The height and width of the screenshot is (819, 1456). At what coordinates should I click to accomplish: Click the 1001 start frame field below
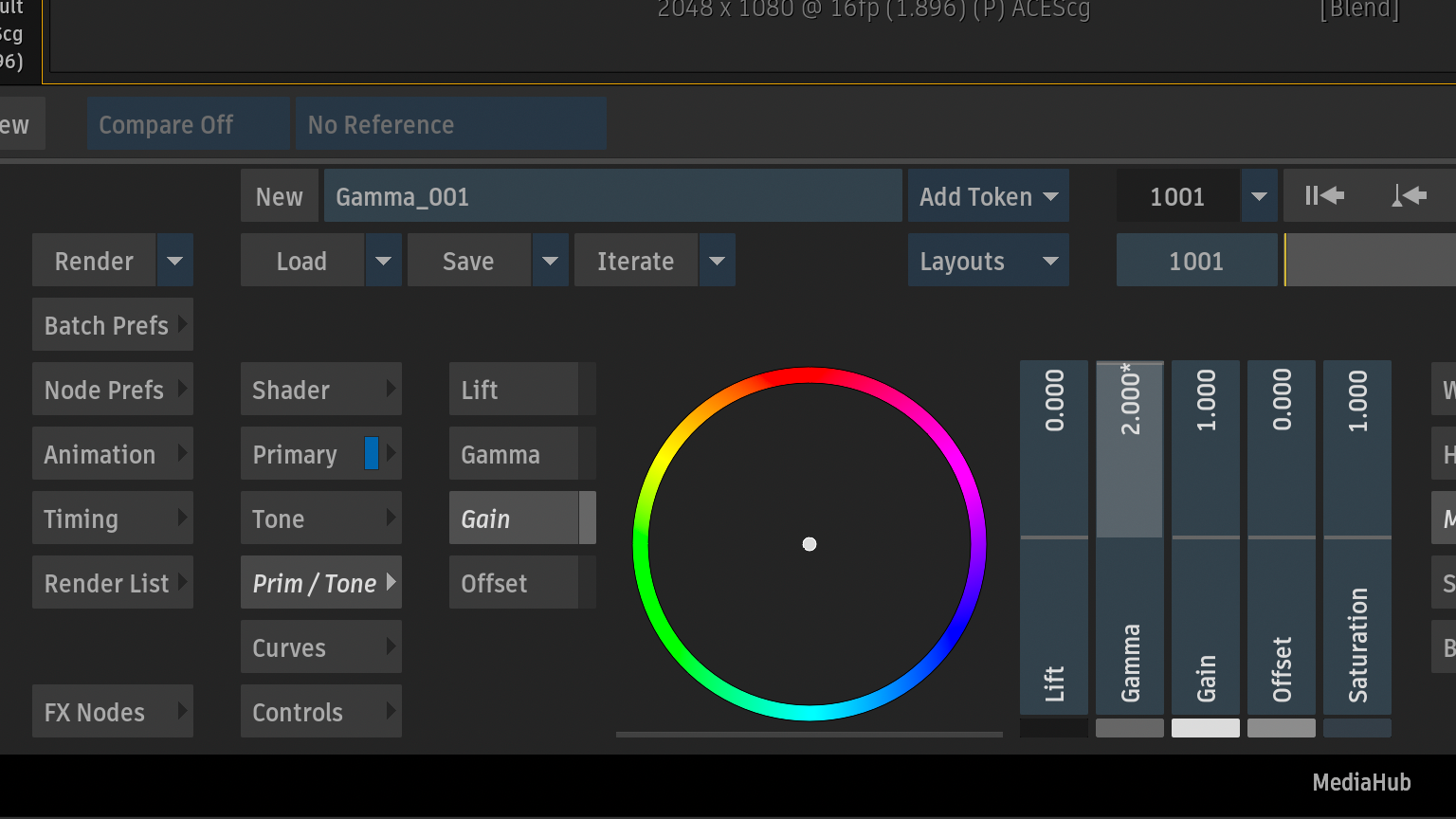point(1196,261)
